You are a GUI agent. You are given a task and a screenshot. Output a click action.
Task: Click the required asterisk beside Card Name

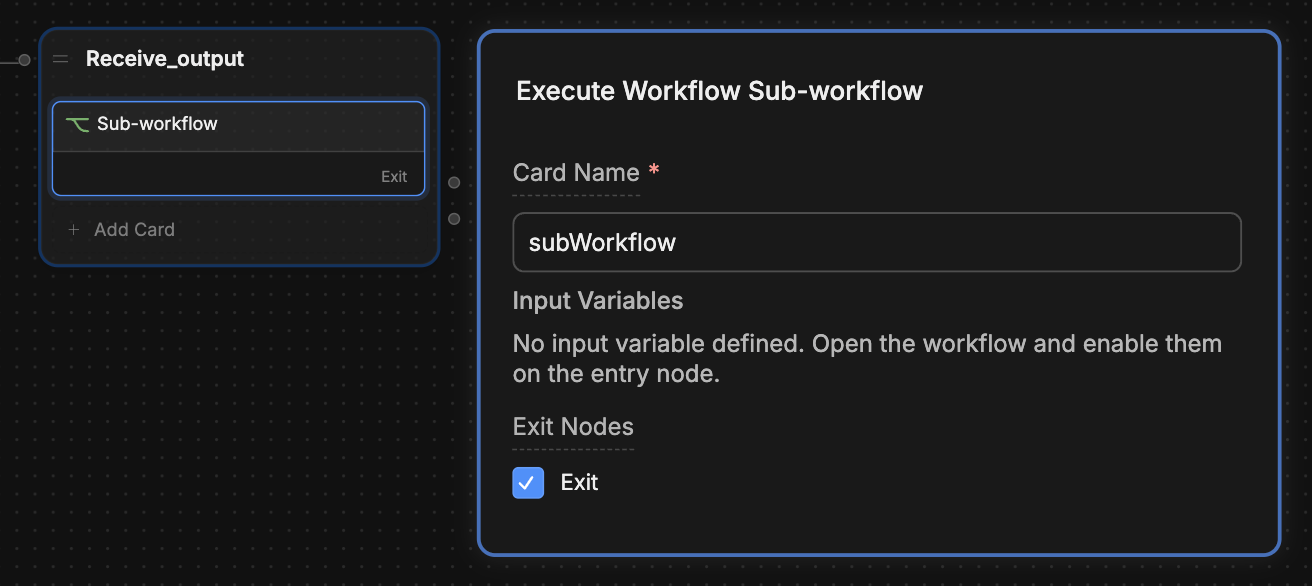(x=652, y=170)
